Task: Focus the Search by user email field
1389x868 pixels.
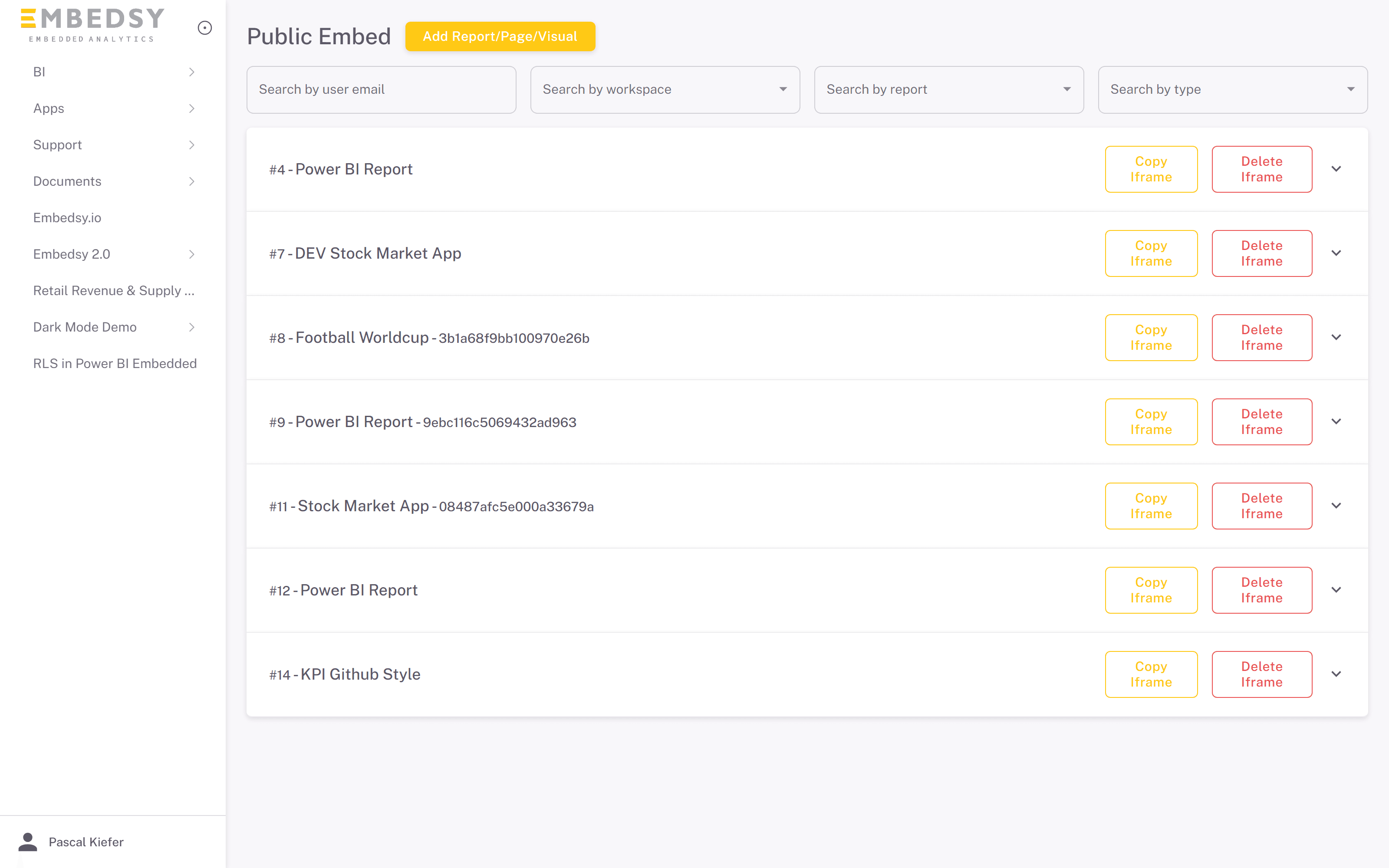Action: [381, 89]
